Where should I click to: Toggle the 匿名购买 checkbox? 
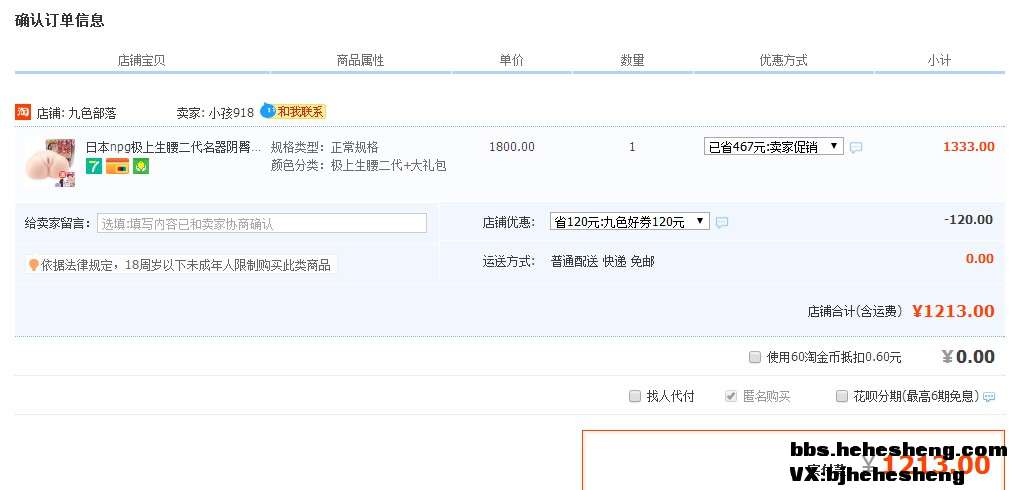[731, 396]
